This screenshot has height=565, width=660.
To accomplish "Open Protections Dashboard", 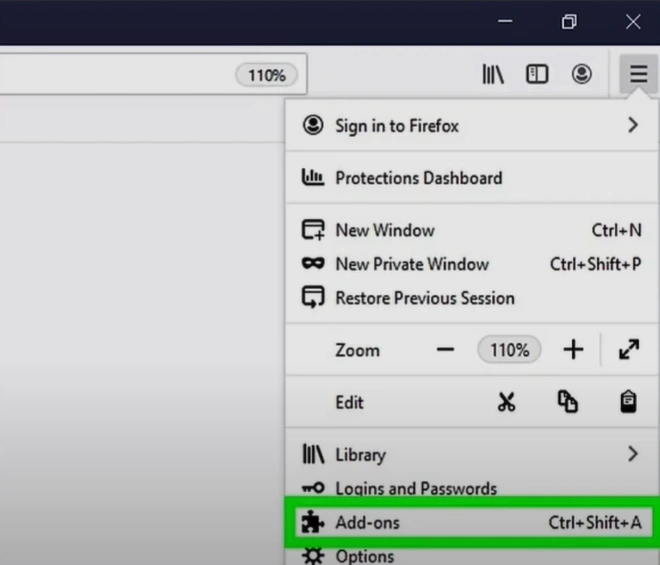I will click(471, 178).
